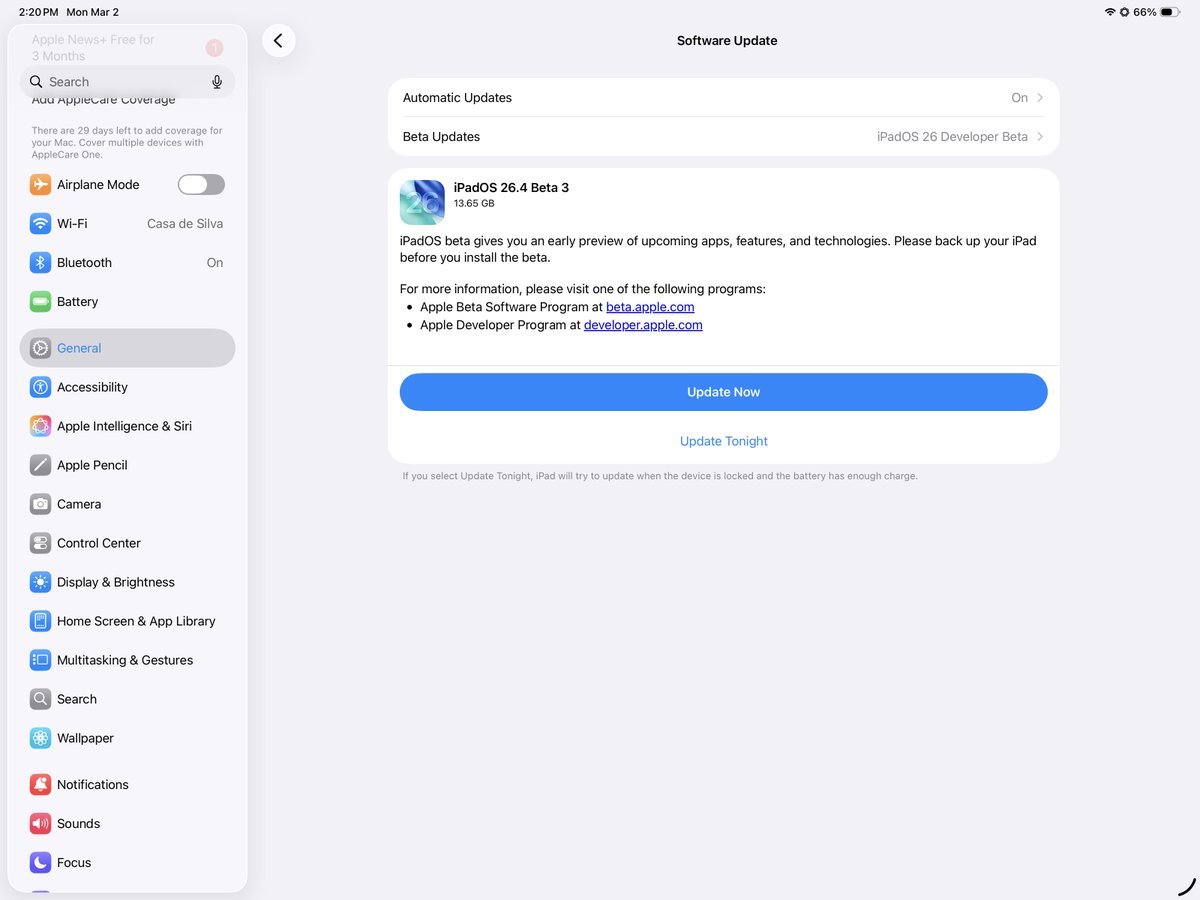This screenshot has height=900, width=1200.
Task: Open the developer.apple.com link
Action: click(x=643, y=325)
